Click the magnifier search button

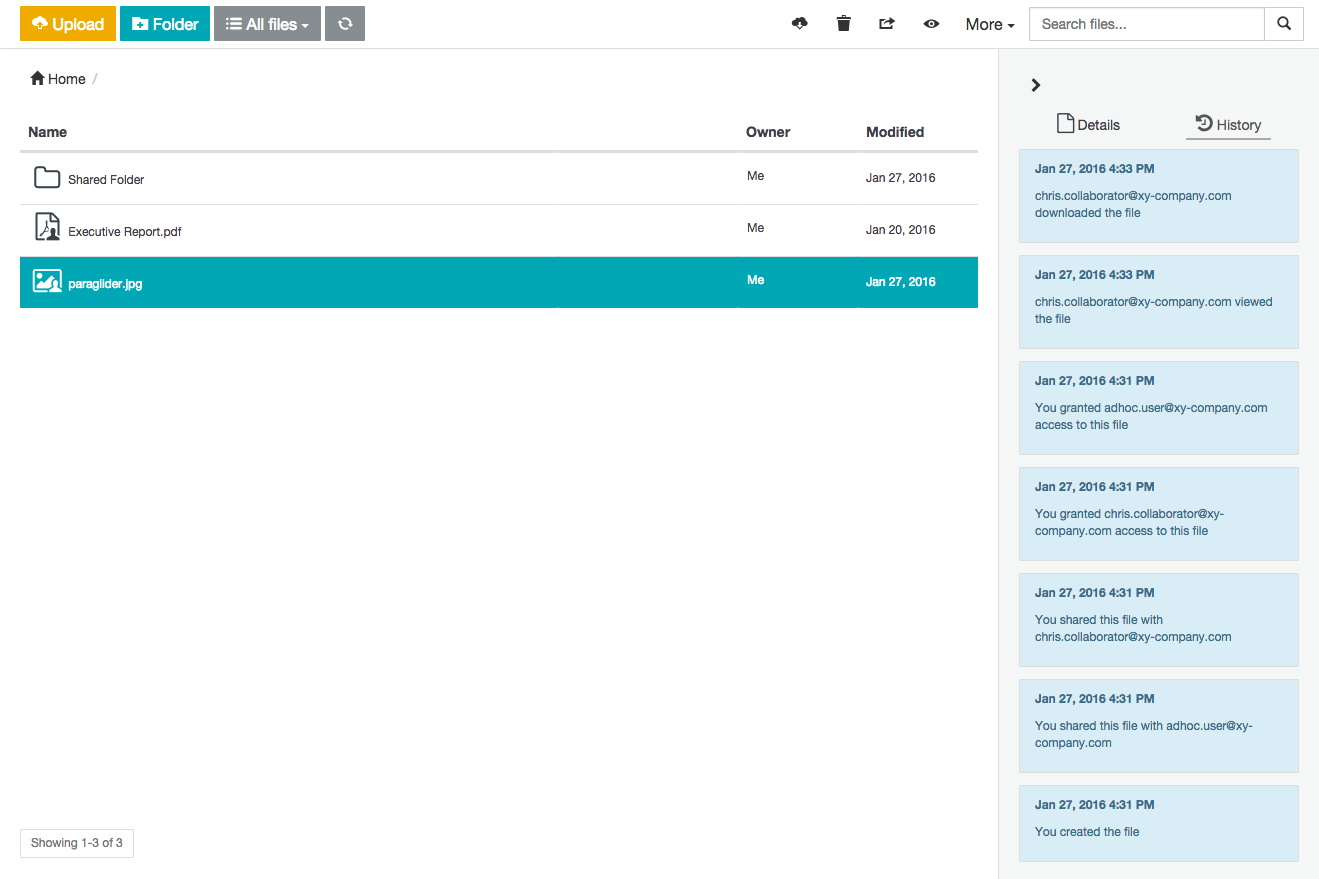[x=1284, y=24]
